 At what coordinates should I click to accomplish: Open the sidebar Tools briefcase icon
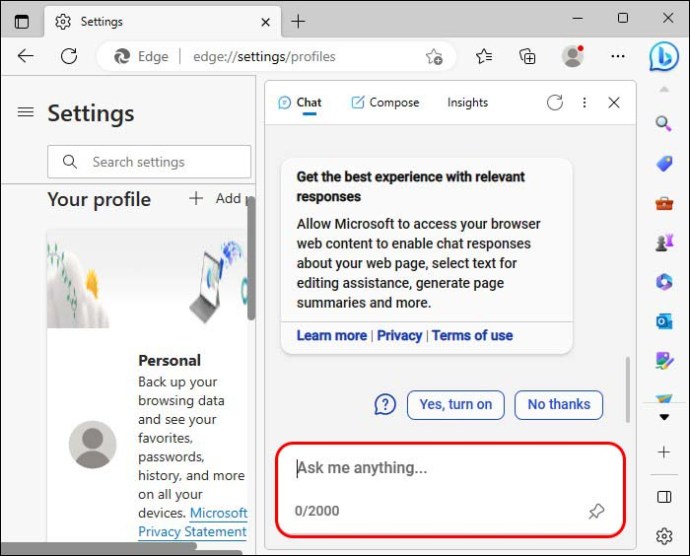tap(664, 204)
